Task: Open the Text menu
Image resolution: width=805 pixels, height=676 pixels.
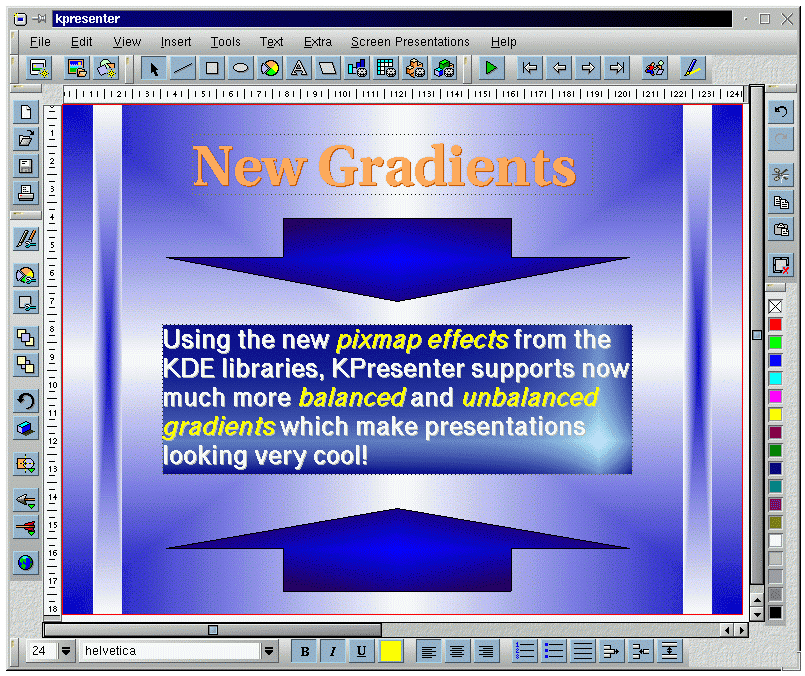Action: 271,42
